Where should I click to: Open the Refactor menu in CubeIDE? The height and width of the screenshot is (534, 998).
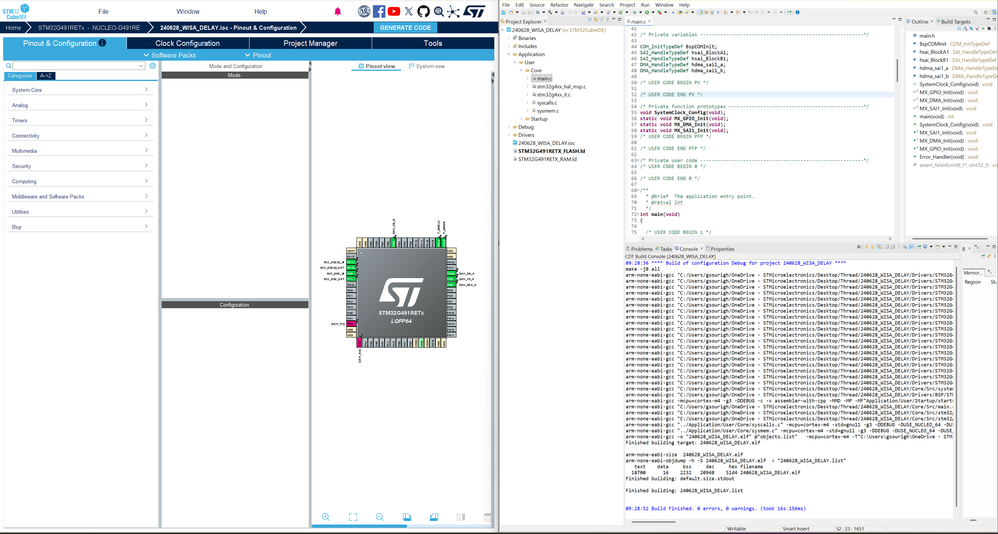[559, 4]
